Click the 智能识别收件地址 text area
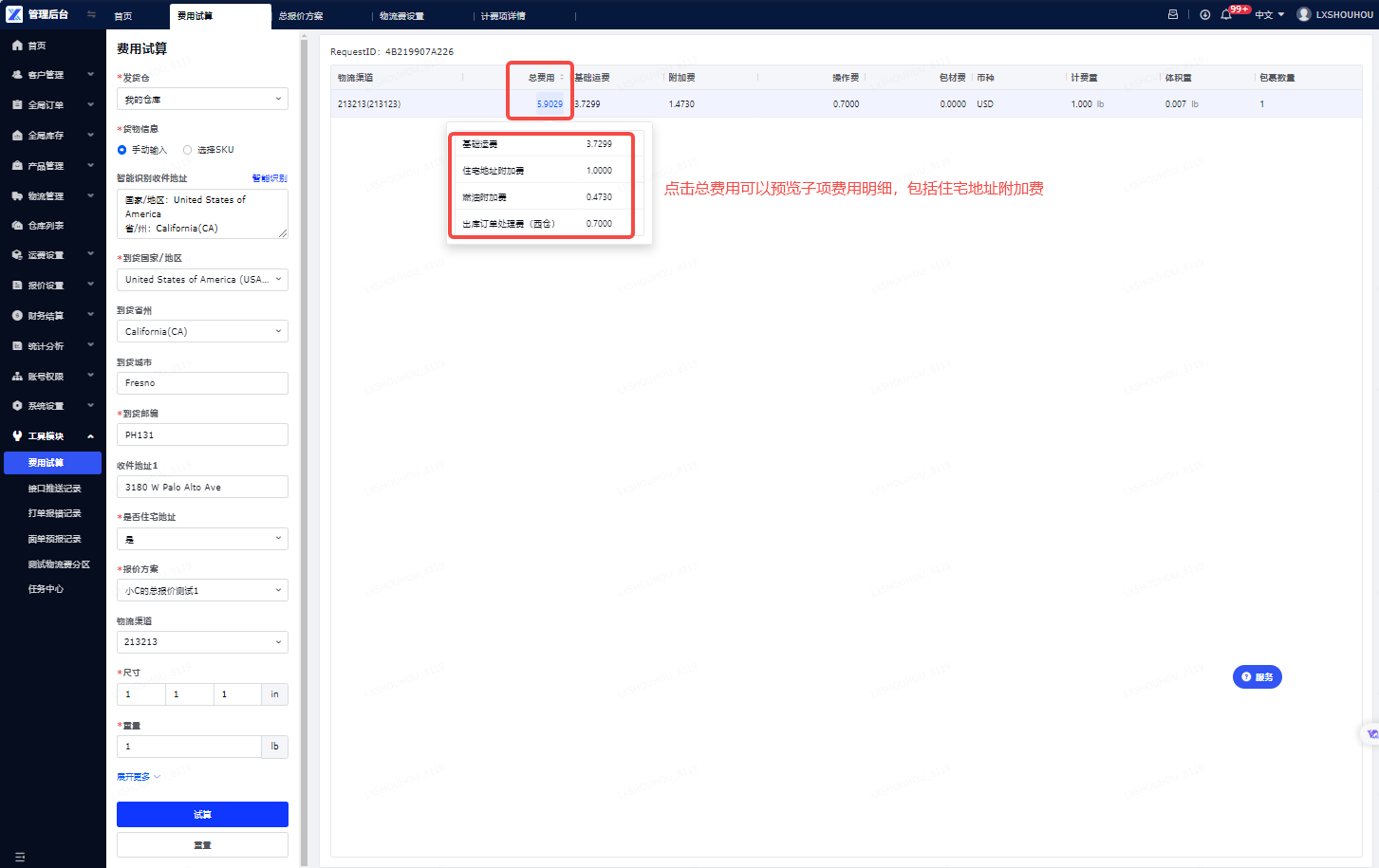 pos(202,214)
